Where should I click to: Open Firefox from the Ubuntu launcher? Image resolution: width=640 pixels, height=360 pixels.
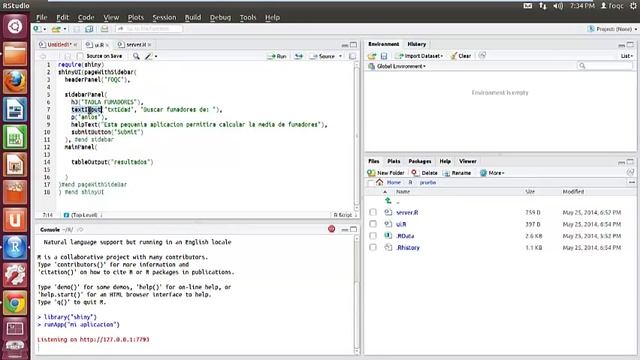(x=15, y=82)
